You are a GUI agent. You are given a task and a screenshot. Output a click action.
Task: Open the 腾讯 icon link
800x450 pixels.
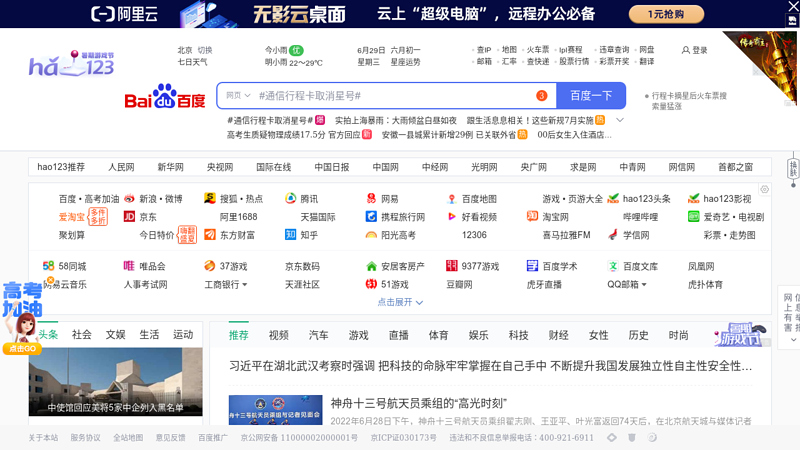point(290,198)
